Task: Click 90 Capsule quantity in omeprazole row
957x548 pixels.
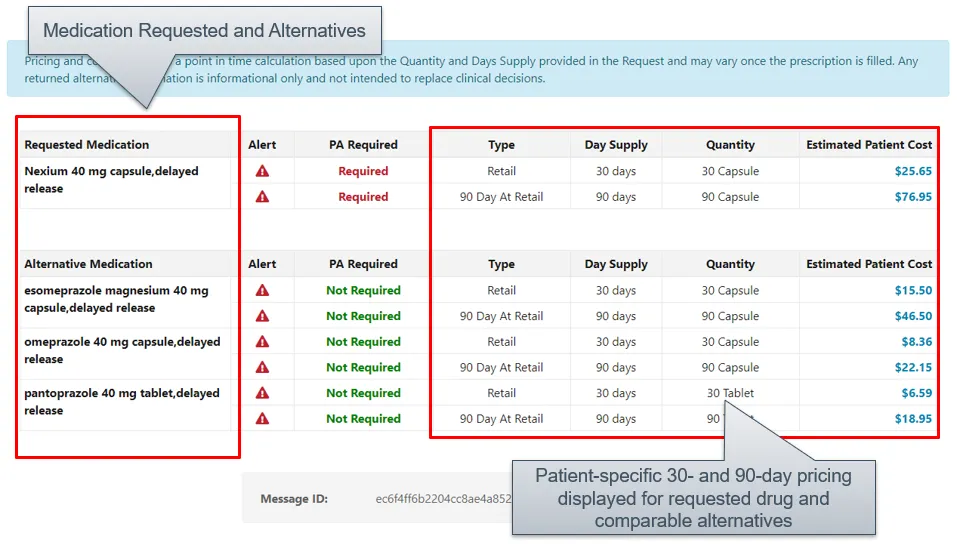Action: click(x=730, y=367)
